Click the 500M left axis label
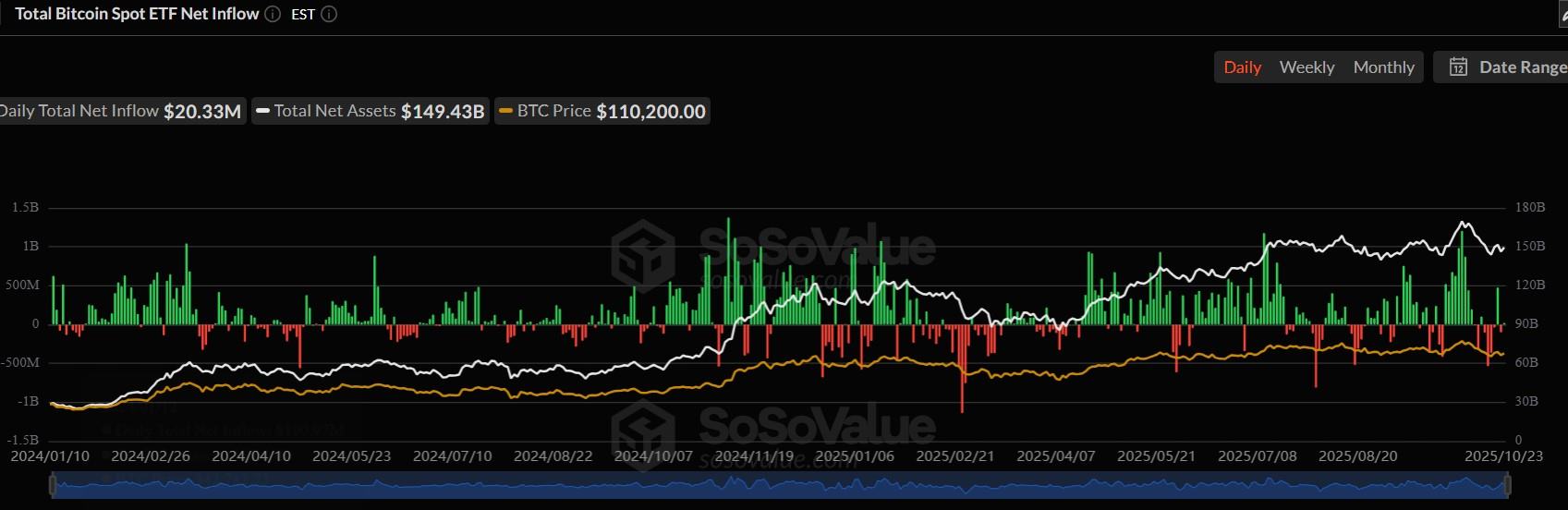The width and height of the screenshot is (1568, 510). coord(22,285)
